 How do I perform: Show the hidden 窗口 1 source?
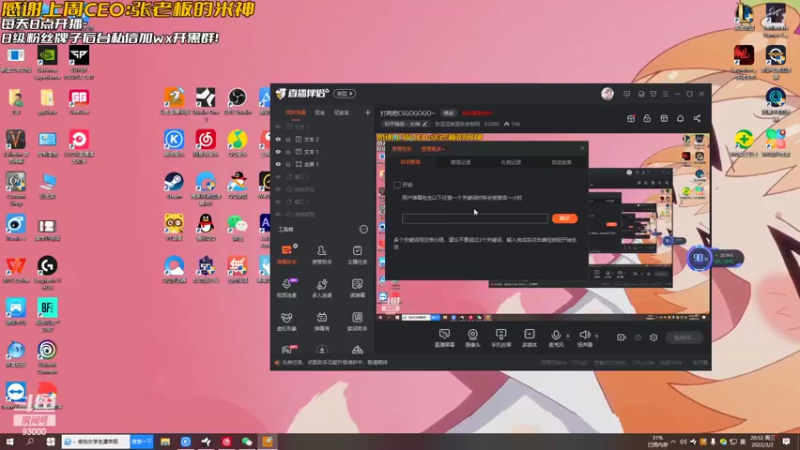tap(278, 202)
